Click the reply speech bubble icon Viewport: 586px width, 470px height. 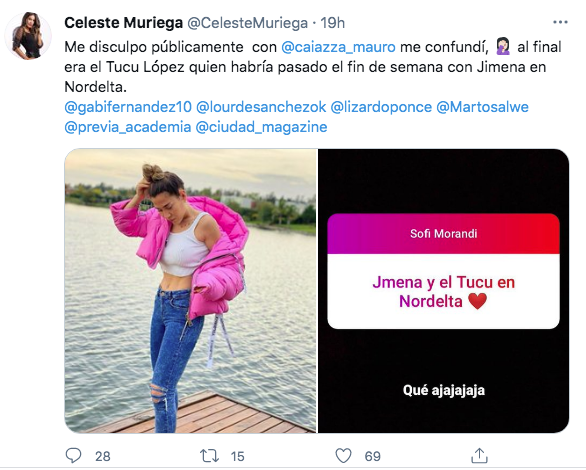(x=73, y=456)
